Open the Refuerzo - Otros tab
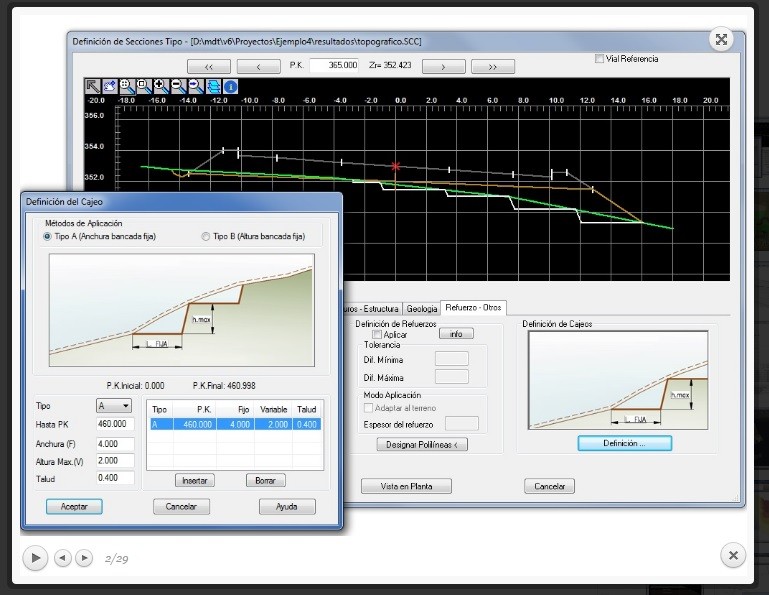 475,308
